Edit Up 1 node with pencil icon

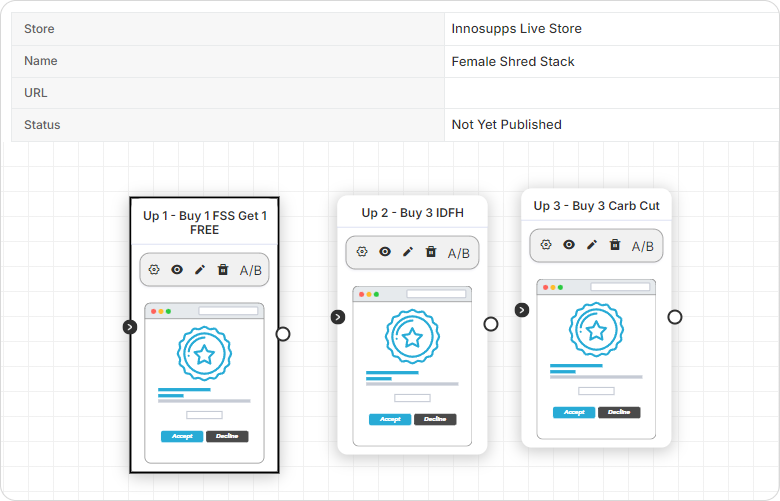click(200, 269)
